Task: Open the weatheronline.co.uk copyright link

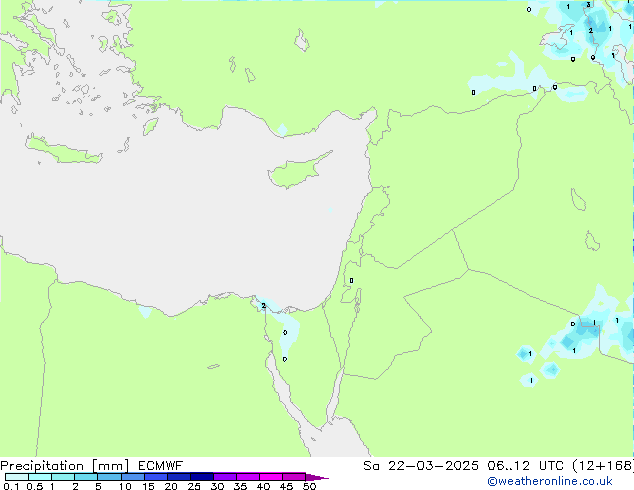Action: point(550,481)
